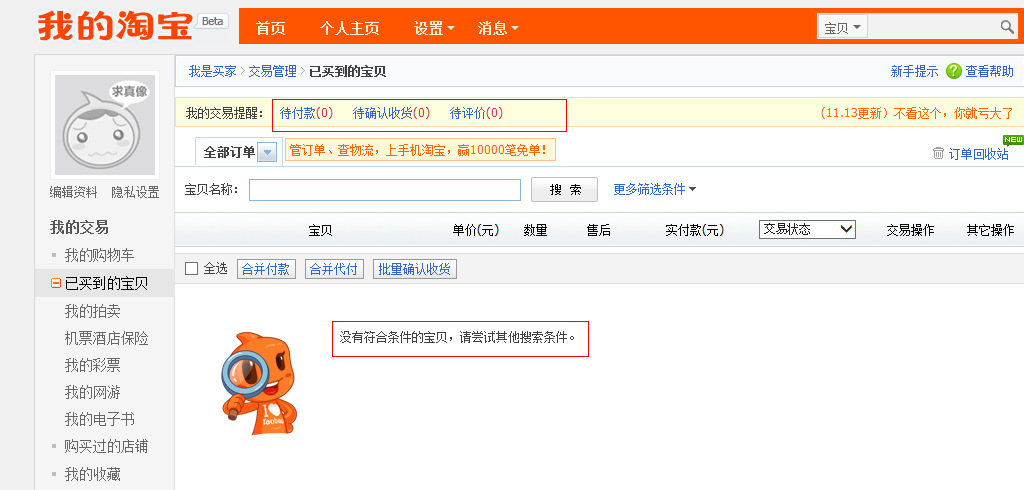This screenshot has height=490, width=1024.
Task: Open 我的购物车 in the sidebar
Action: click(99, 255)
